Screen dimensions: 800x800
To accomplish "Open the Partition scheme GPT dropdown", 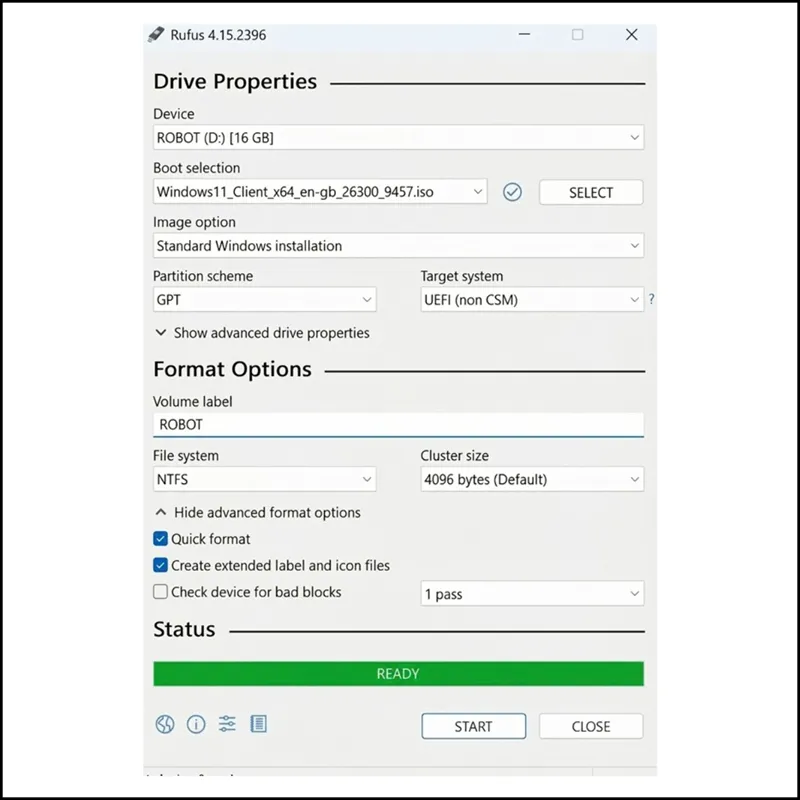I will click(x=264, y=299).
